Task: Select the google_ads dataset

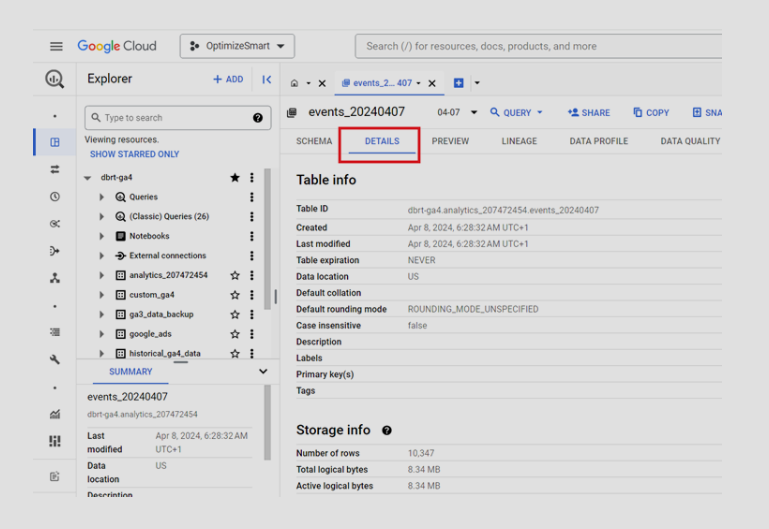Action: point(150,334)
